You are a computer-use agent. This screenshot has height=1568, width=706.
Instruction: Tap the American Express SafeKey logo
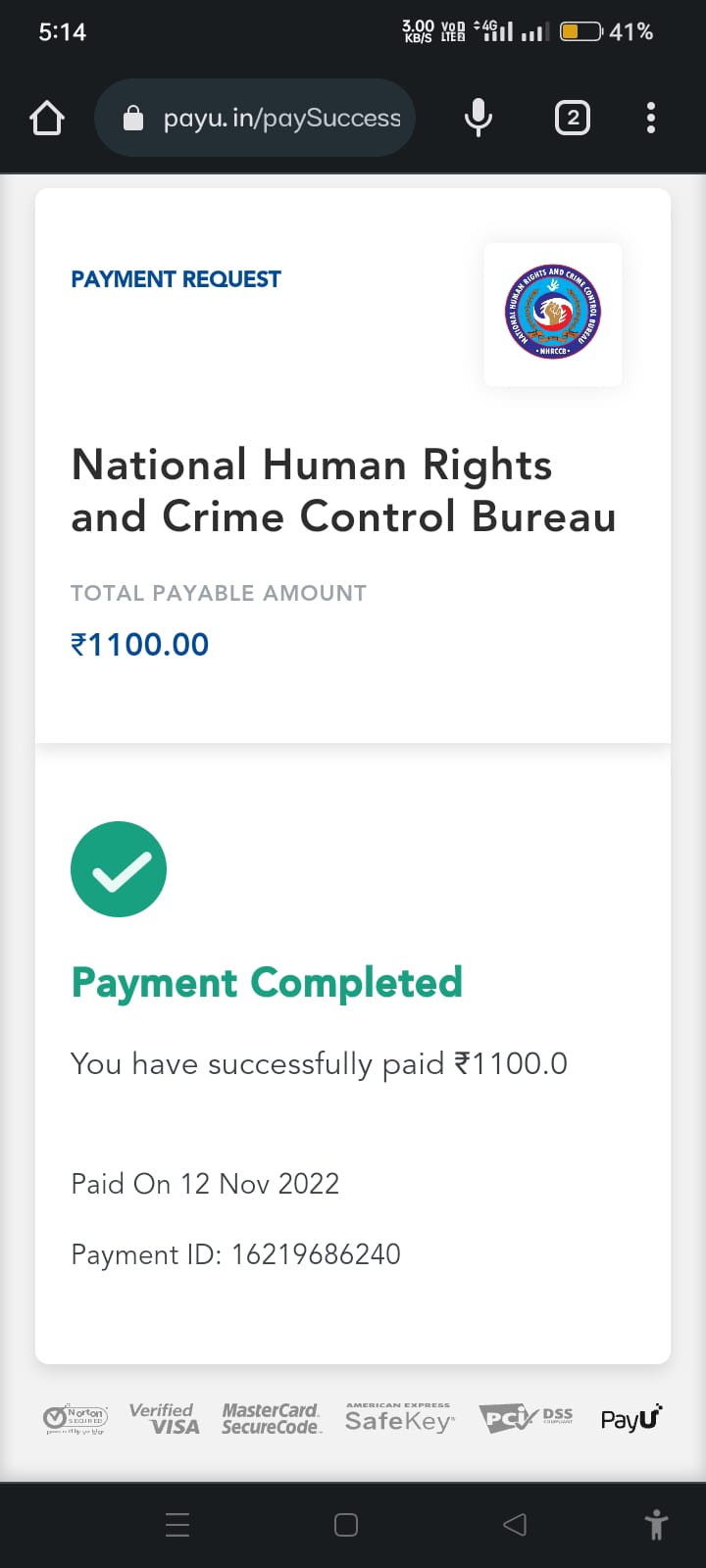(x=399, y=1418)
